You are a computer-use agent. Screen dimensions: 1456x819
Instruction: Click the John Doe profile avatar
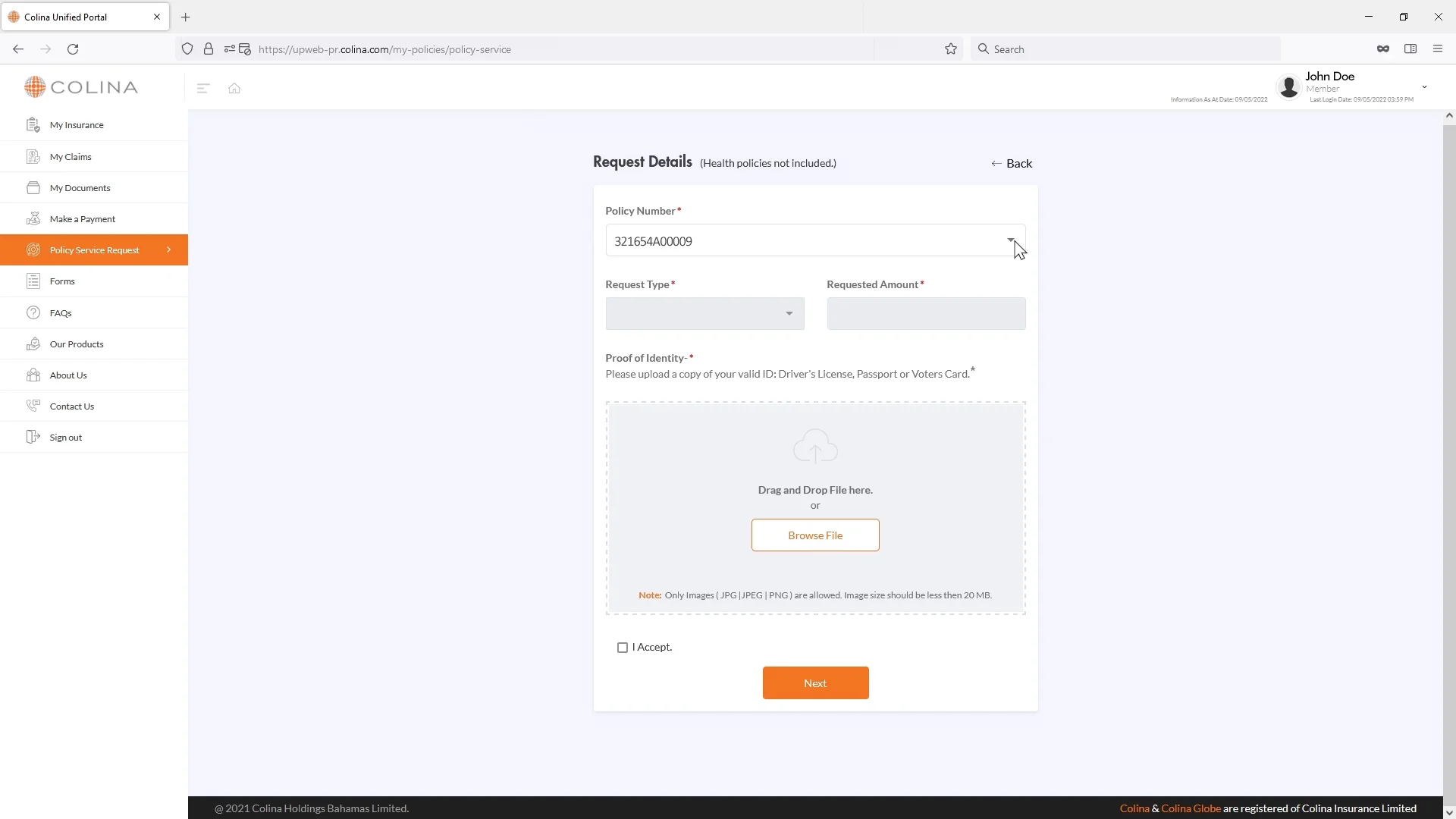point(1288,87)
